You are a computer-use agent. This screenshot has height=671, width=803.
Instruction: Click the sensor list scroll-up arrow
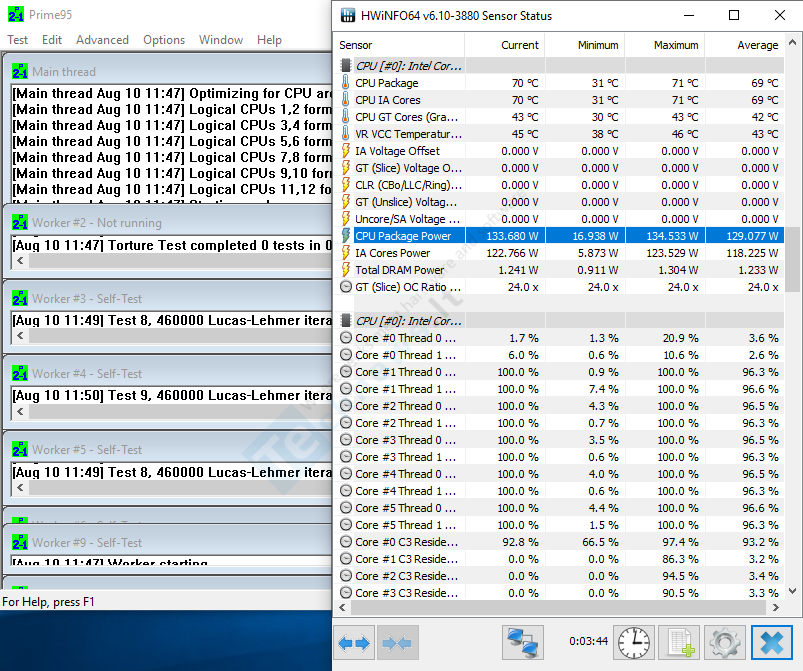(x=792, y=42)
